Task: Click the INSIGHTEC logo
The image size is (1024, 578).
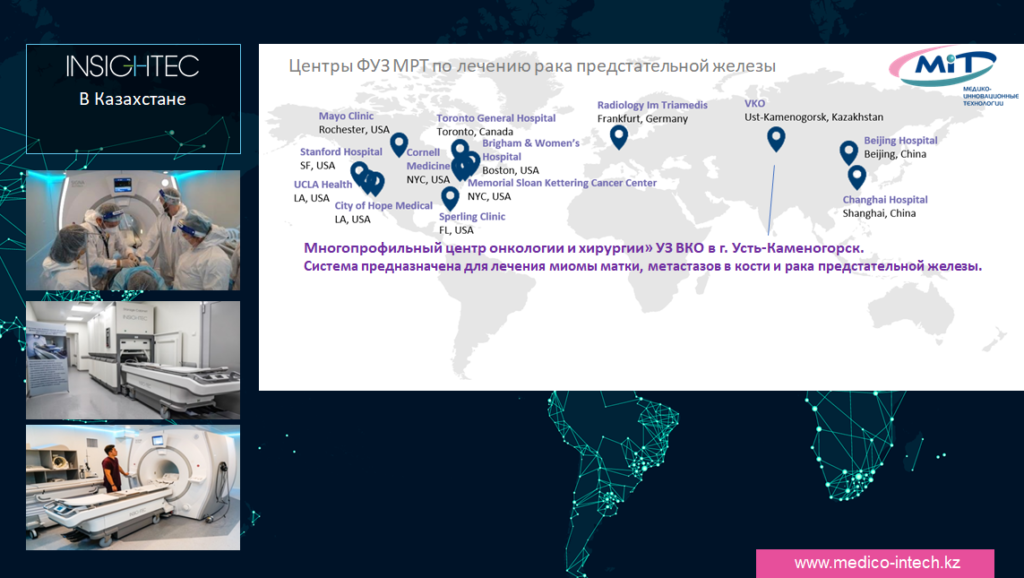Action: point(133,66)
